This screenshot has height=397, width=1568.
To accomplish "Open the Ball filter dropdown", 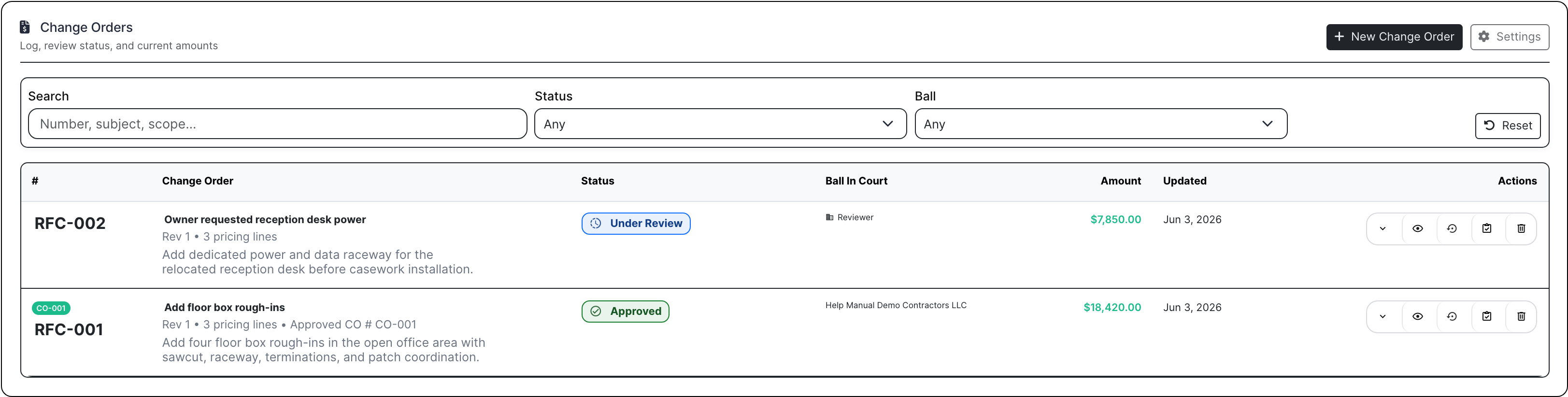I will [1100, 124].
